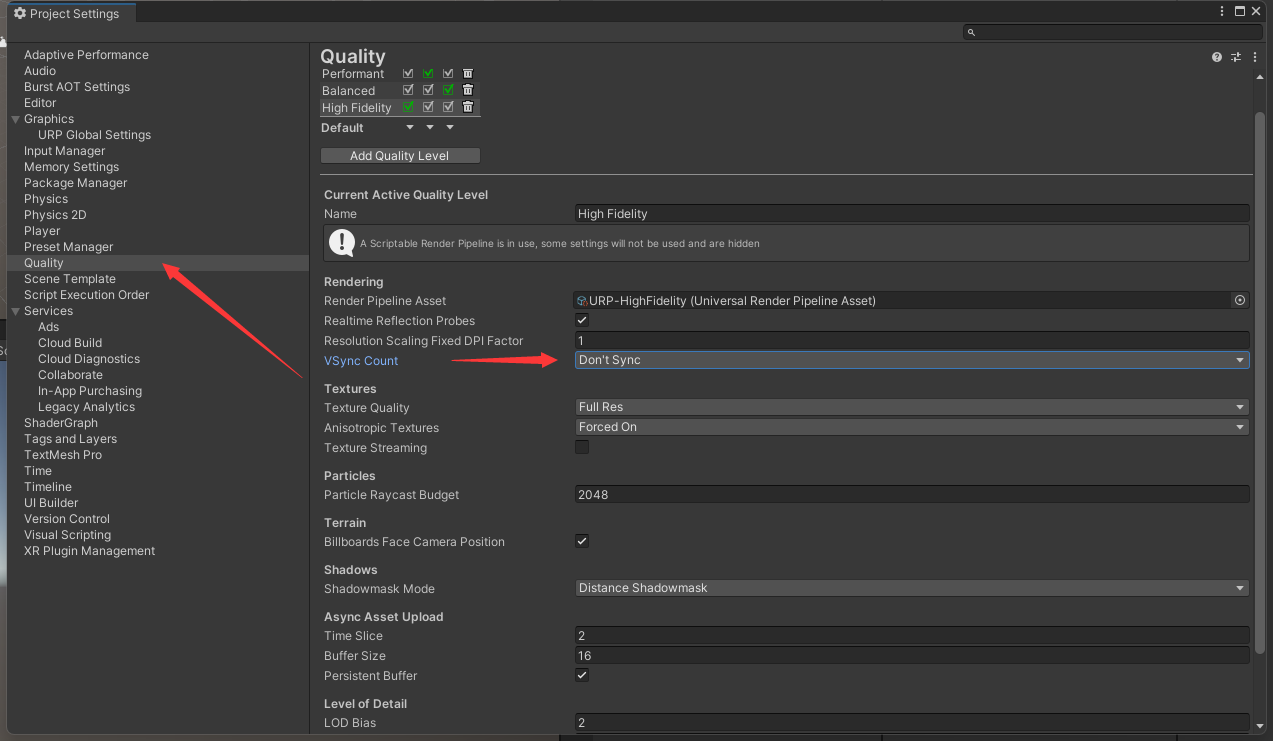Open the Quality panel three-dot options menu
This screenshot has width=1273, height=741.
coord(1255,58)
